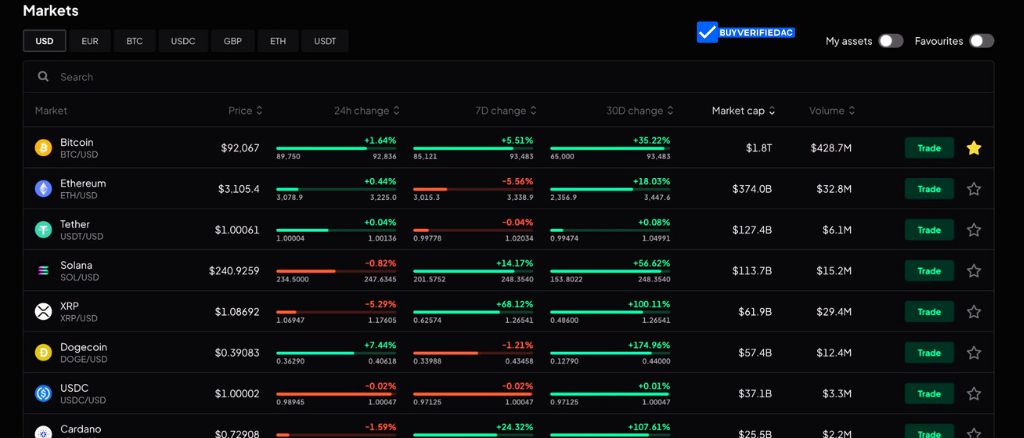Click the Bitcoin coin icon
The width and height of the screenshot is (1024, 438).
43,148
